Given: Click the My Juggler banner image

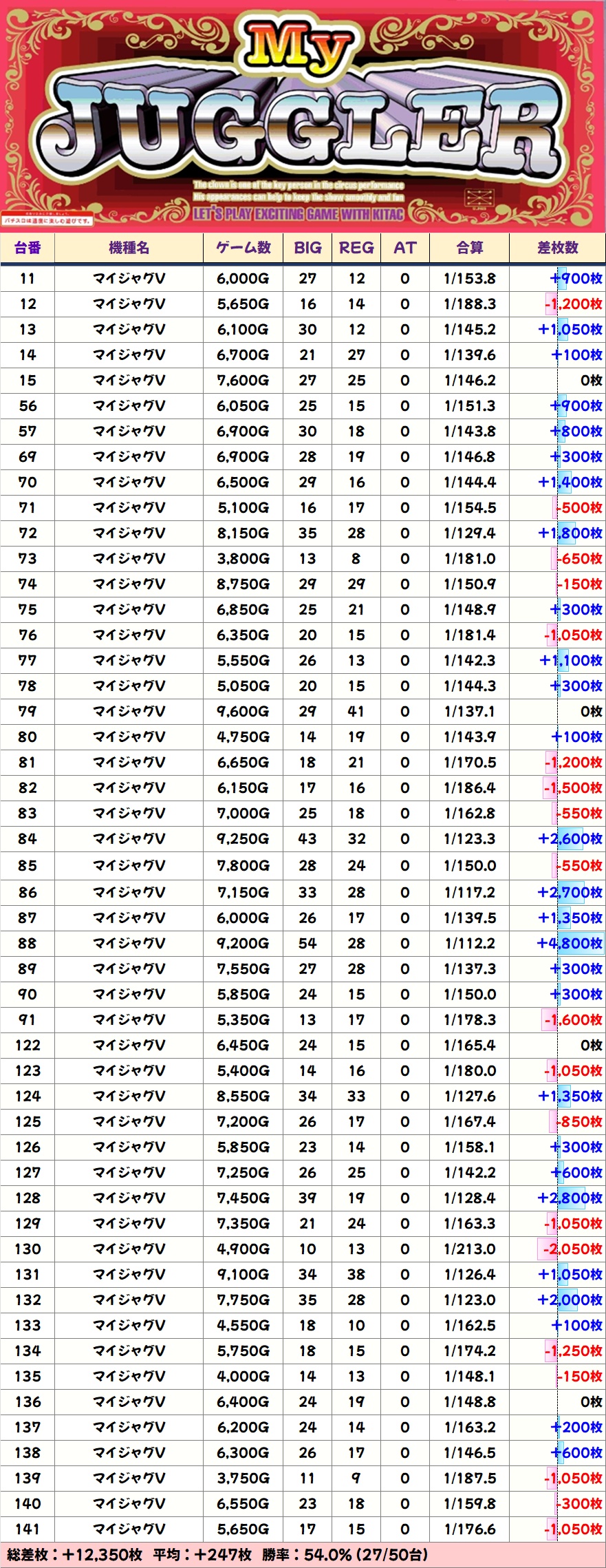Looking at the screenshot, I should coord(303,117).
